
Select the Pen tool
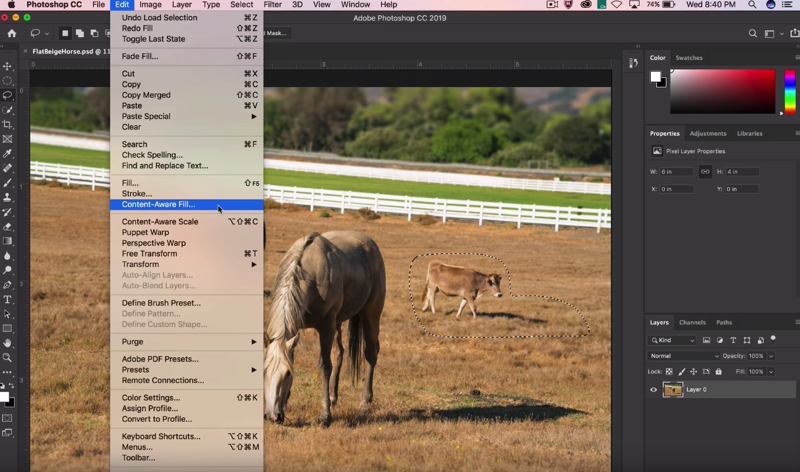point(7,285)
